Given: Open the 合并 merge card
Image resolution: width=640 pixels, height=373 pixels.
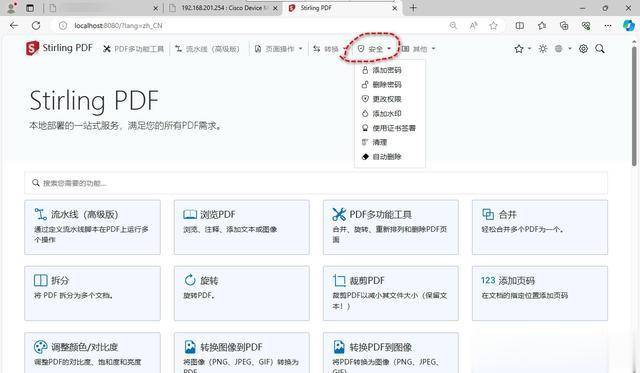Looking at the screenshot, I should (540, 227).
